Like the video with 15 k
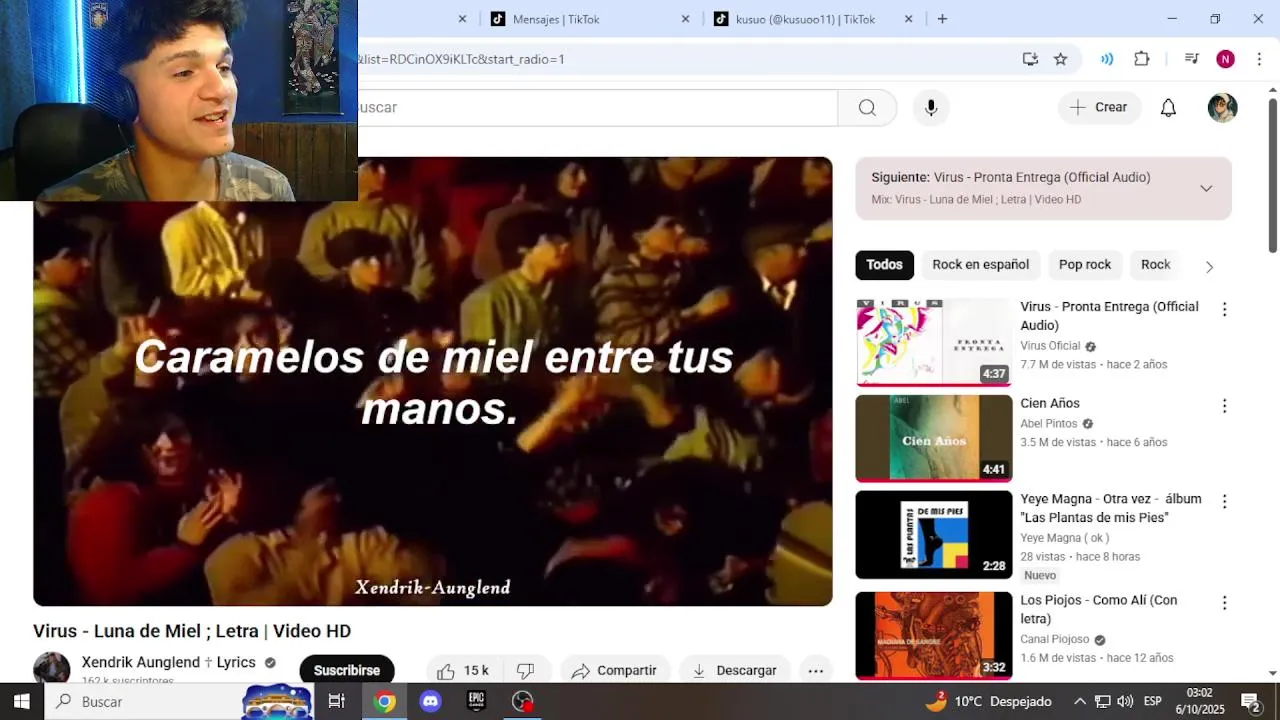 click(x=463, y=670)
